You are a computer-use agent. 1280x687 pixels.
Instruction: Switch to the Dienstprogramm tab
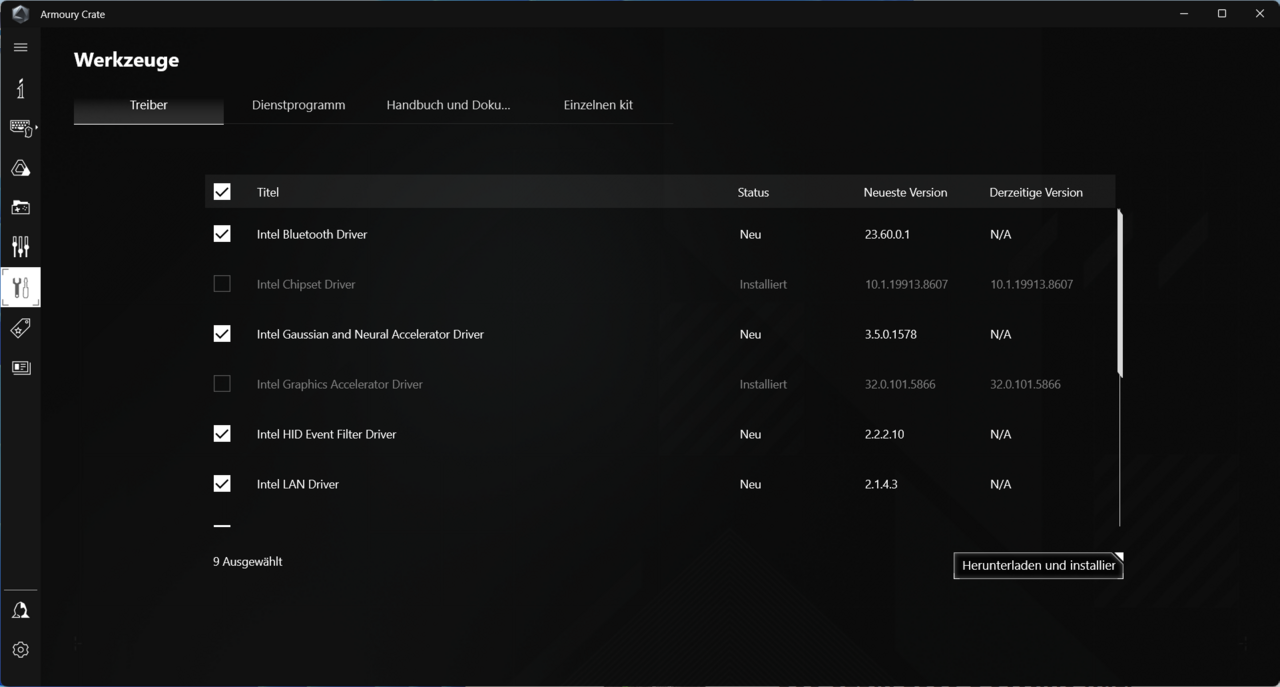(x=298, y=105)
